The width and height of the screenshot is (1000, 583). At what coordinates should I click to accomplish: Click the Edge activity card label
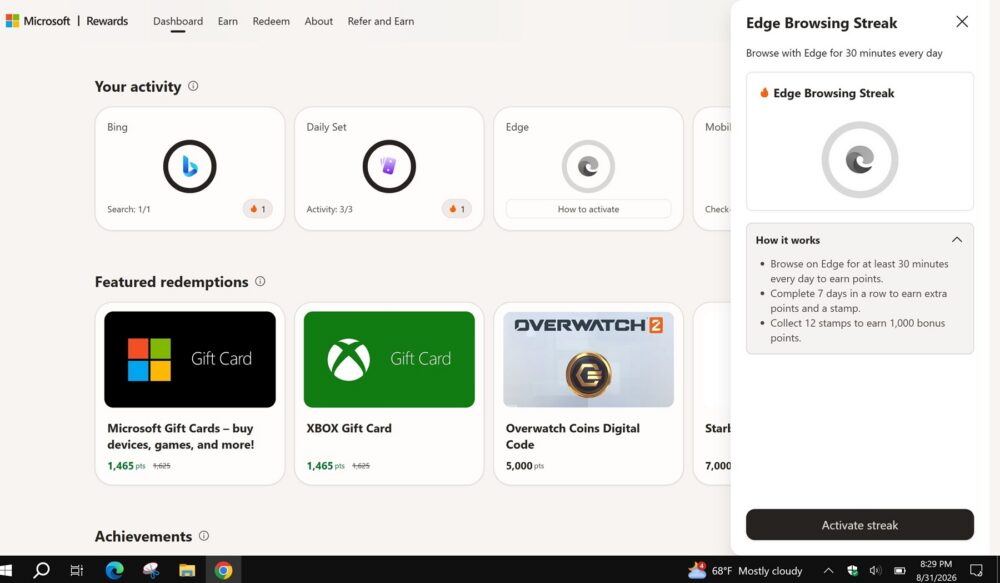(x=517, y=127)
